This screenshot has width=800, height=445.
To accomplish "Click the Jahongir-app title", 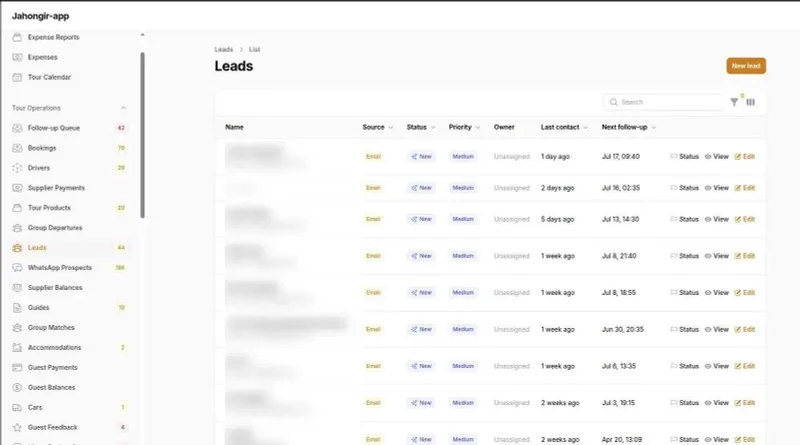I will (x=40, y=16).
